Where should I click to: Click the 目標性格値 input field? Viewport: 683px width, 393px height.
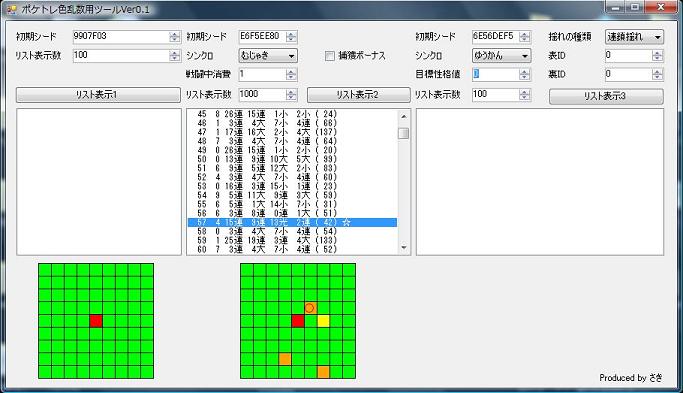[x=496, y=75]
